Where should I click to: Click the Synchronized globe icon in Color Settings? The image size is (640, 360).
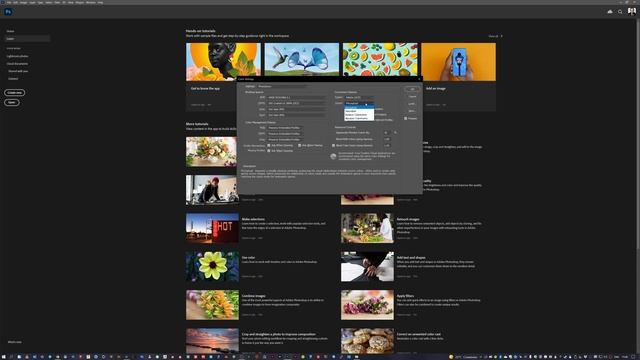click(x=333, y=156)
